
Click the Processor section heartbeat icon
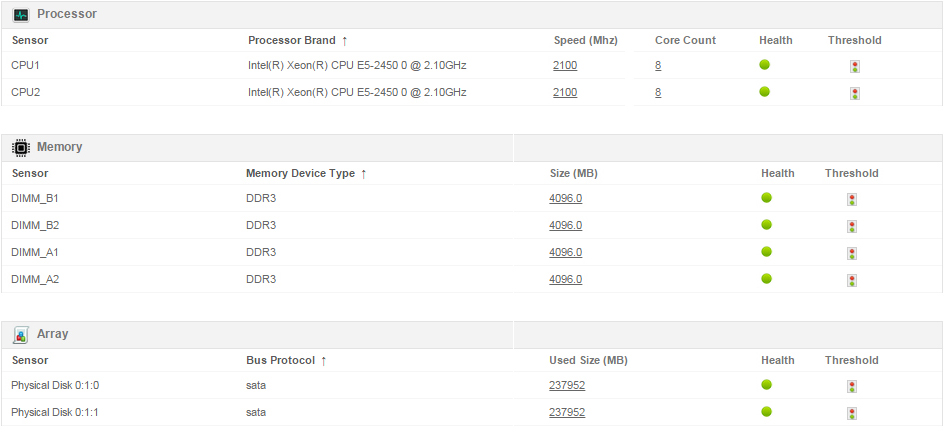(20, 15)
